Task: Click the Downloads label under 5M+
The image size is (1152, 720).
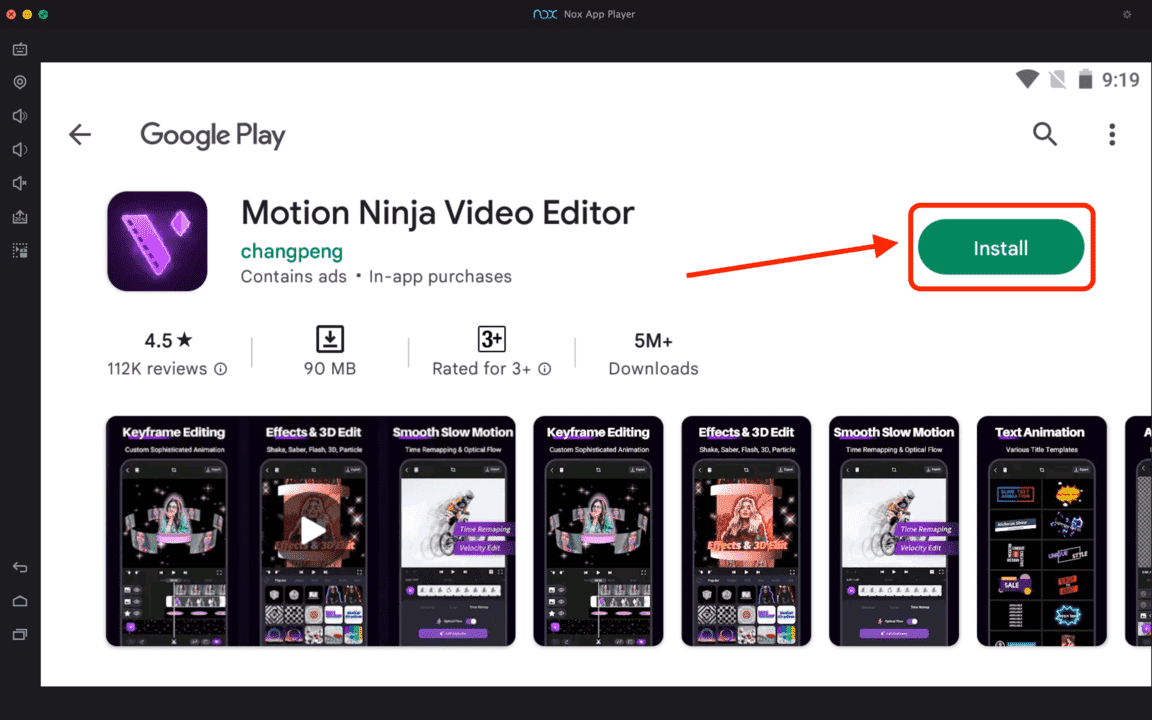Action: pos(653,369)
